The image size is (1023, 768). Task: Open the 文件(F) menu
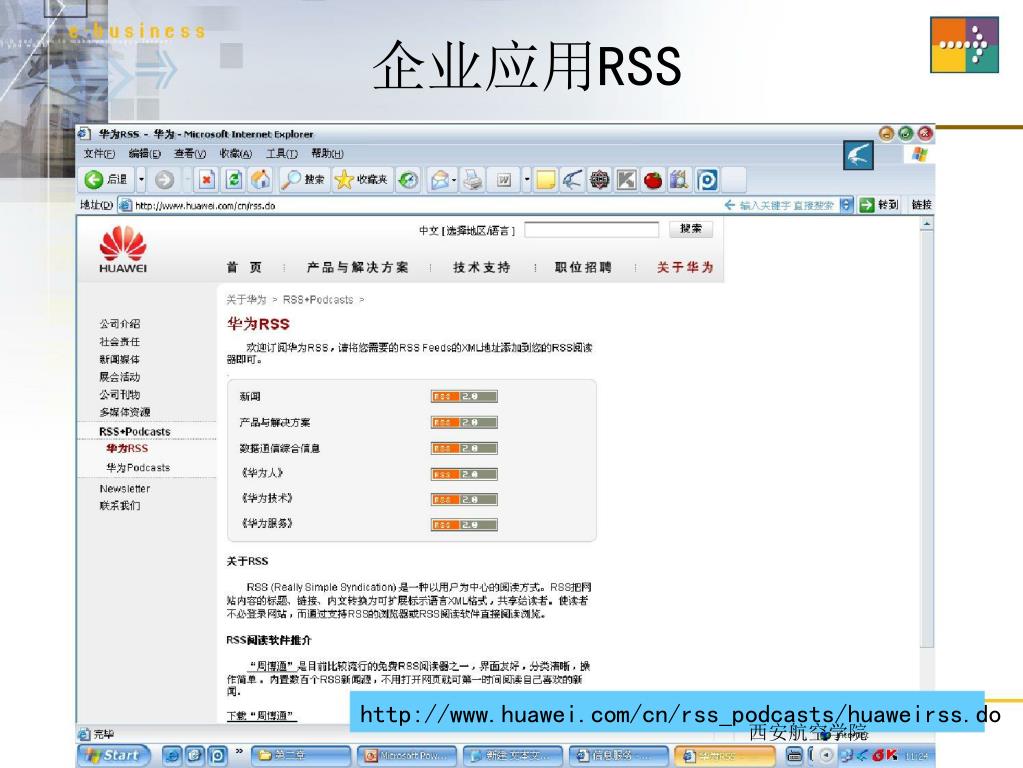pyautogui.click(x=99, y=153)
